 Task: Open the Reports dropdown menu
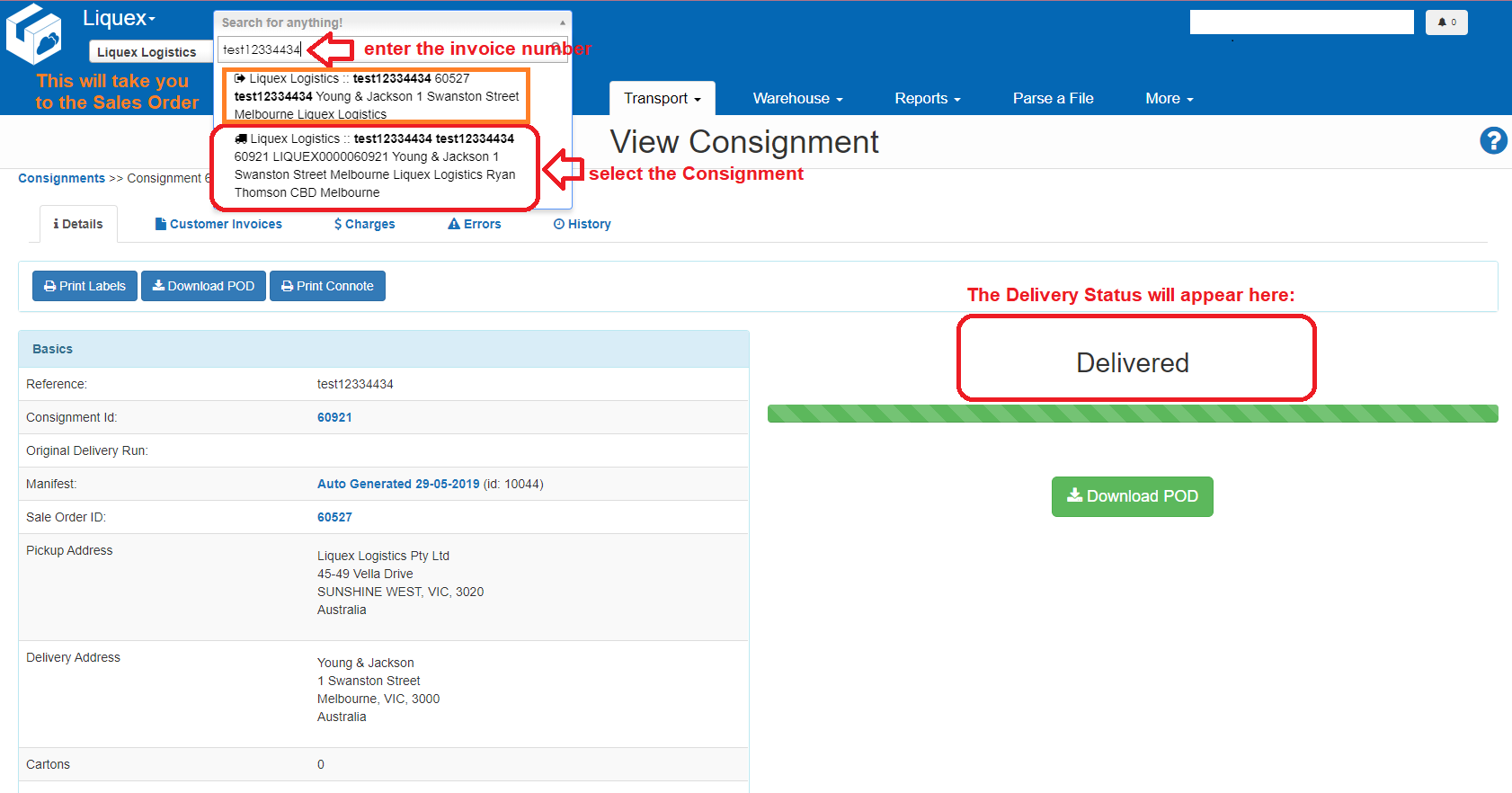928,98
